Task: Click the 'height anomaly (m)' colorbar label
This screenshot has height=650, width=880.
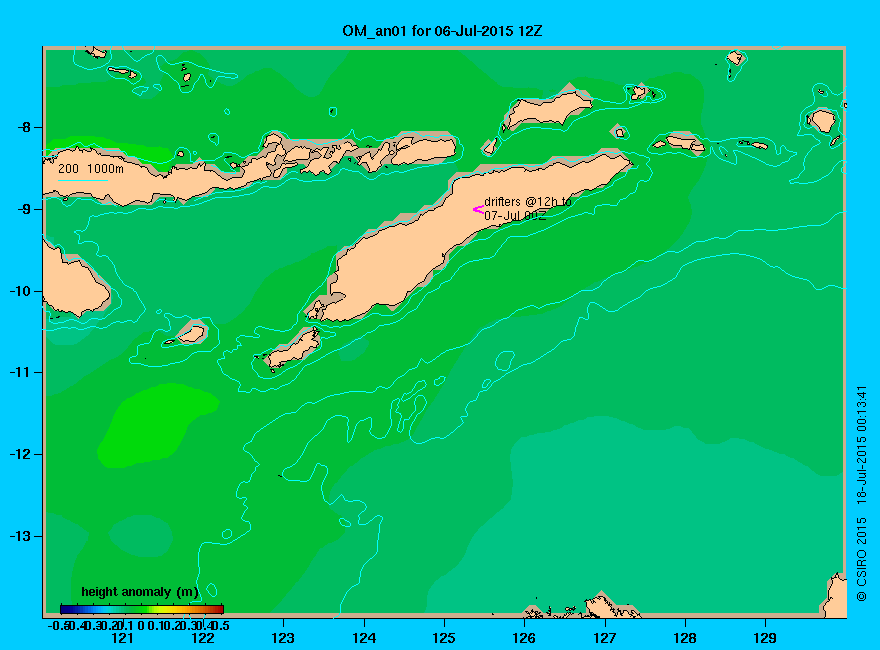Action: (x=140, y=592)
